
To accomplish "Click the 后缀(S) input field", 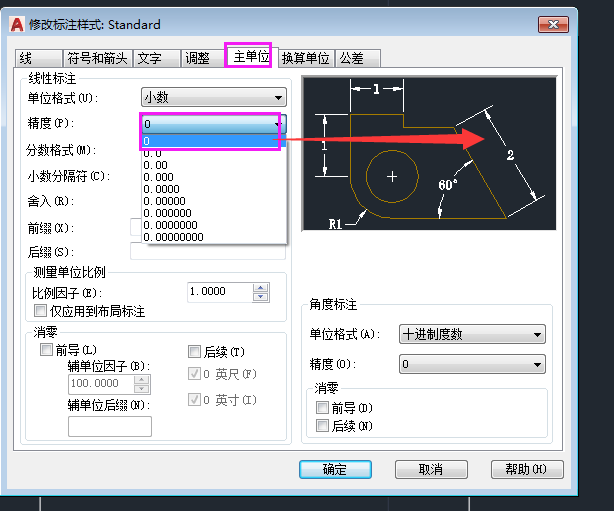I will point(208,251).
